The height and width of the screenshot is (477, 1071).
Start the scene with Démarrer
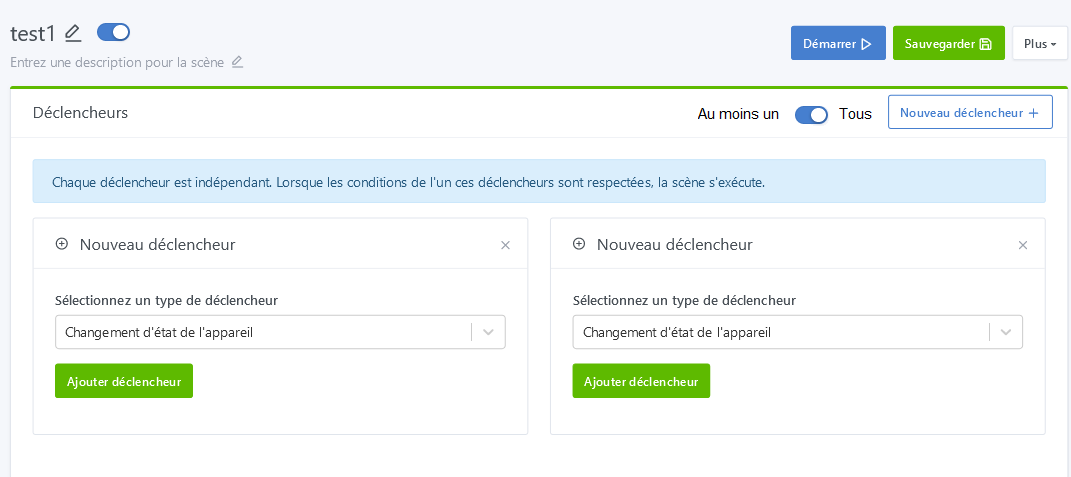838,43
